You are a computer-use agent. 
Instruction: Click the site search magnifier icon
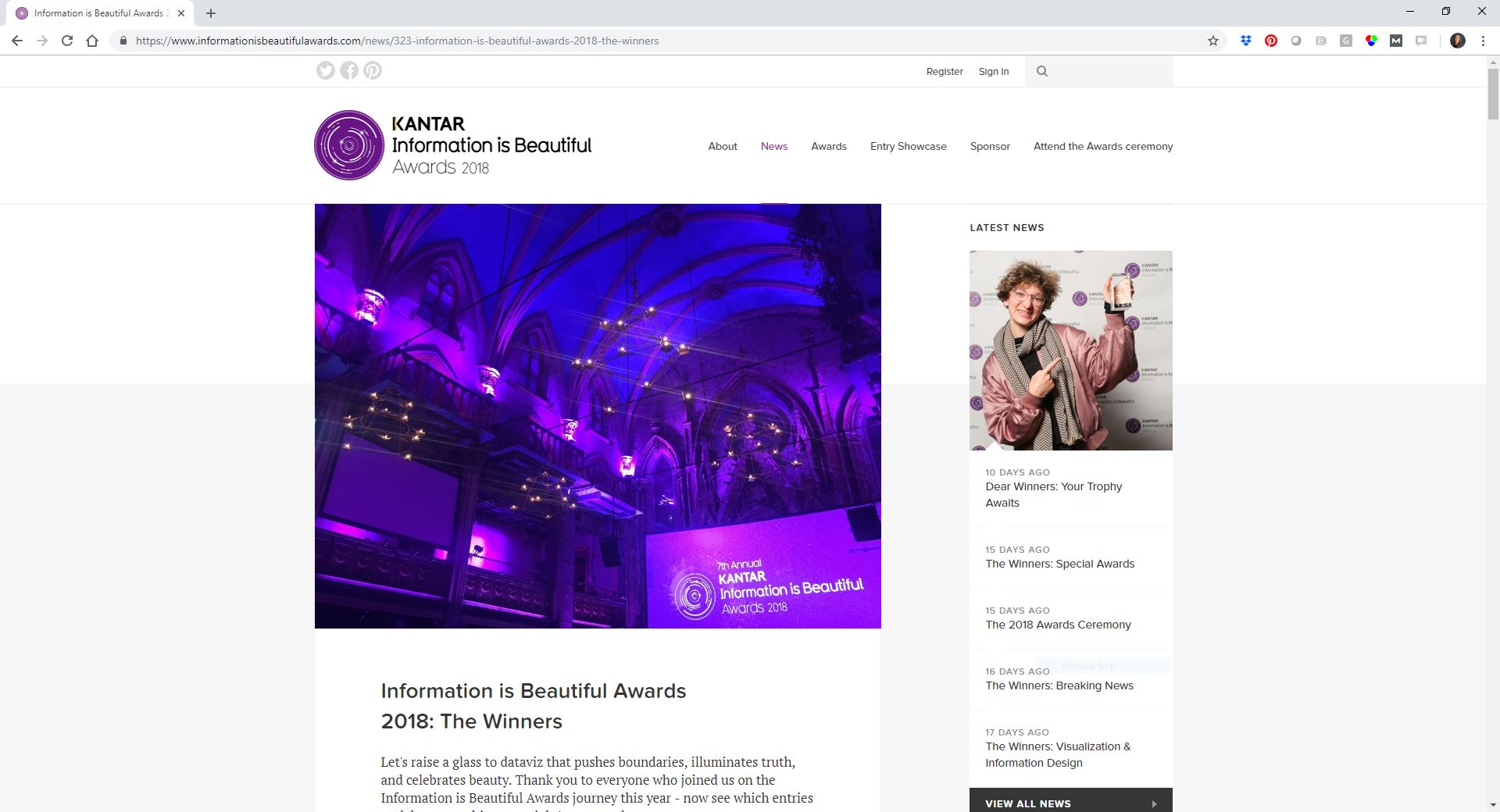1042,70
